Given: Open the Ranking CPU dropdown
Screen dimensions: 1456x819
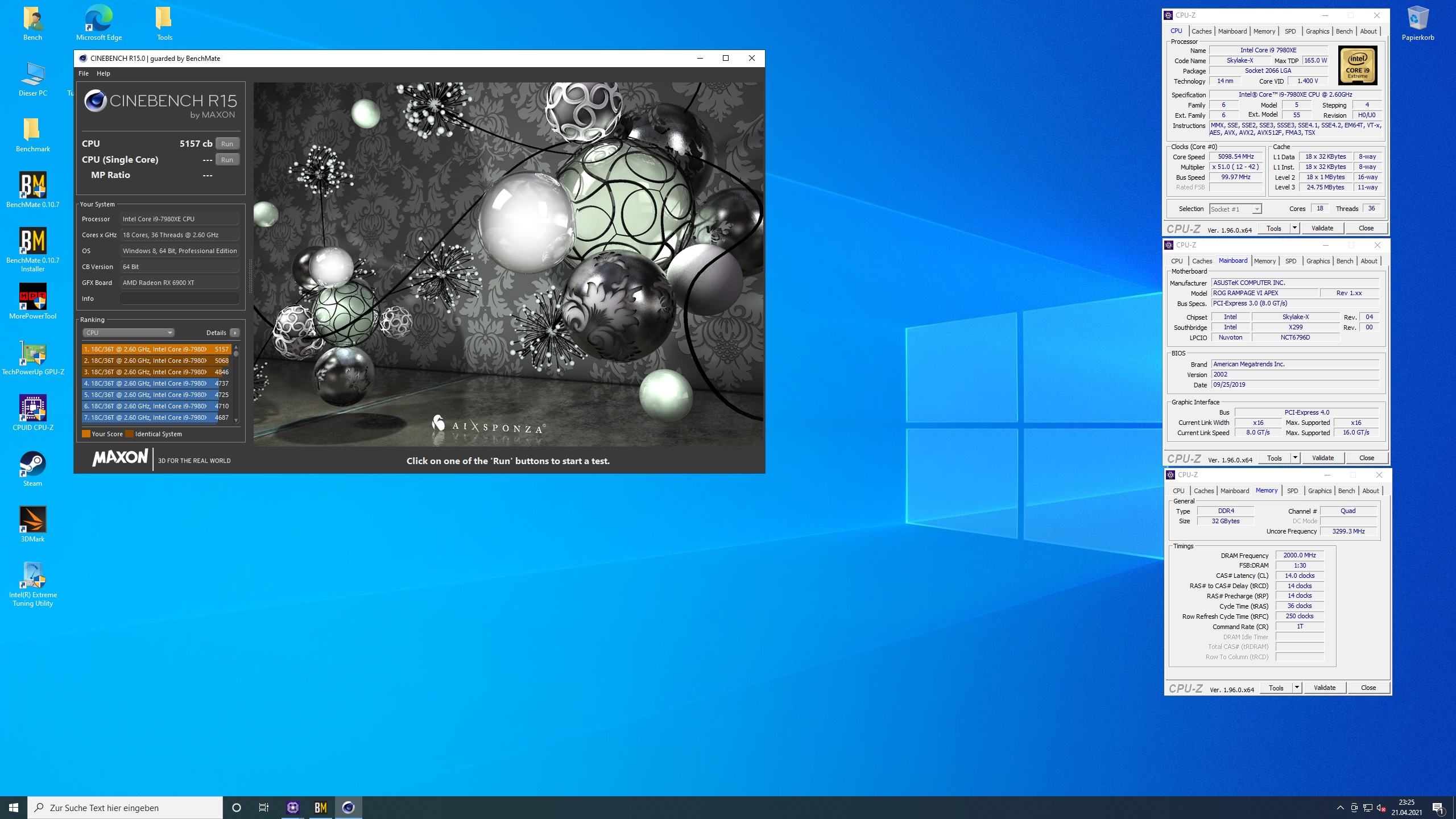Looking at the screenshot, I should pyautogui.click(x=128, y=333).
